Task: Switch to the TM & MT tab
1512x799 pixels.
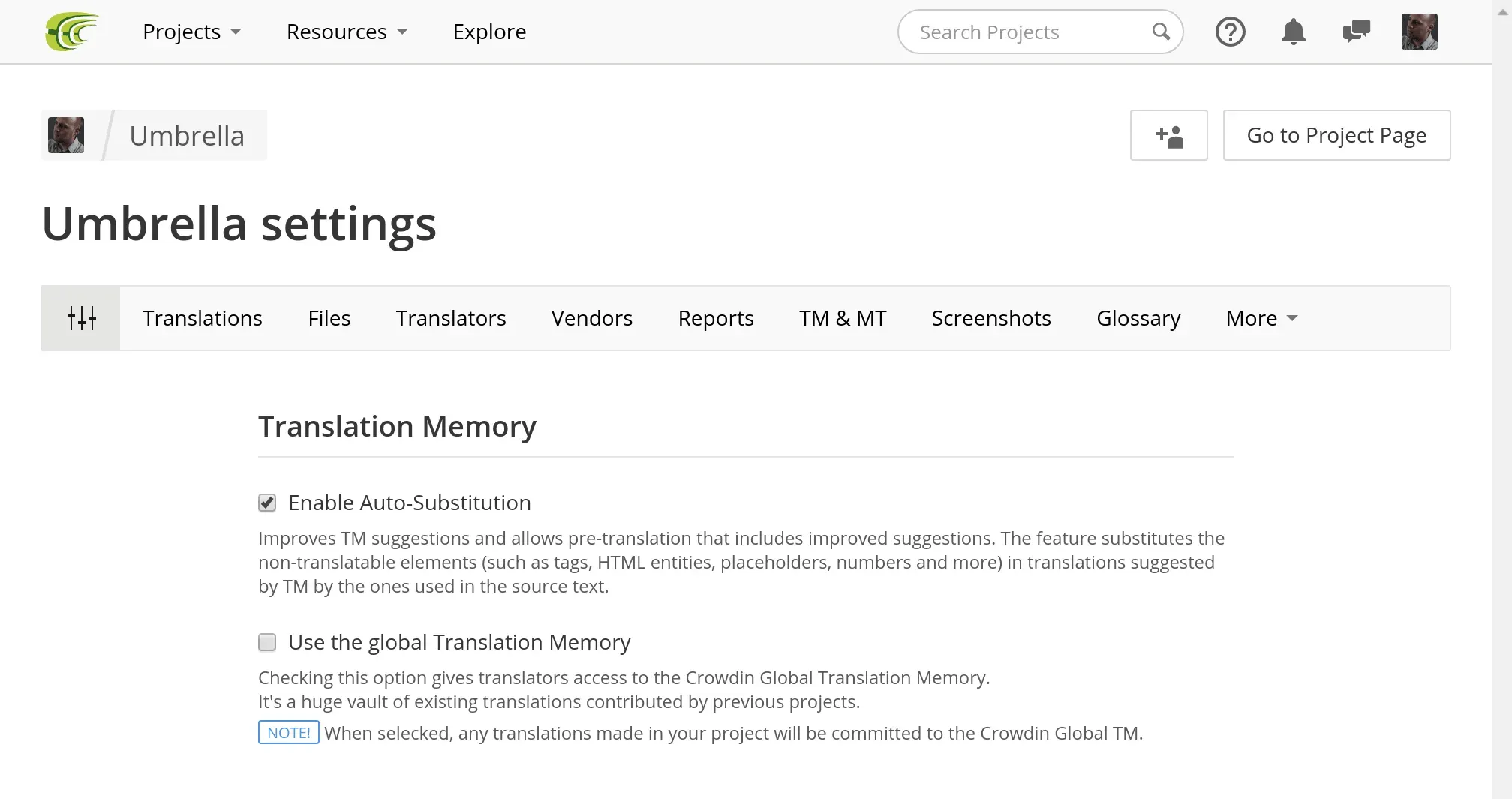Action: [x=843, y=318]
